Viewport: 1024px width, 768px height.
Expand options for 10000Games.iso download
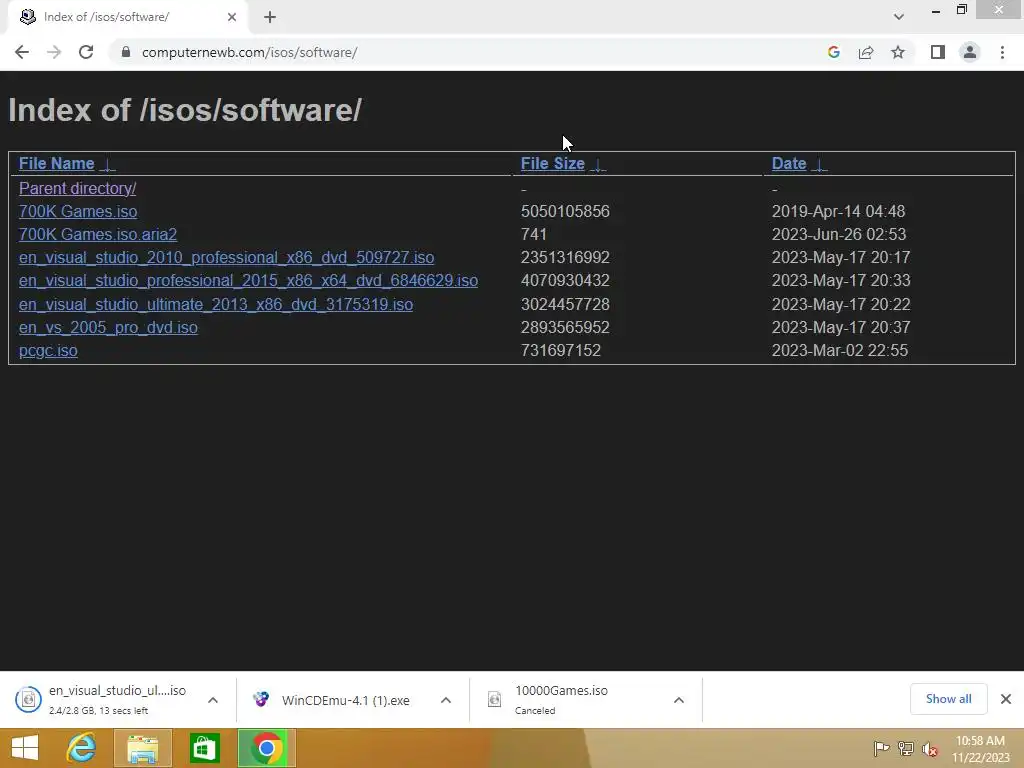pyautogui.click(x=679, y=700)
